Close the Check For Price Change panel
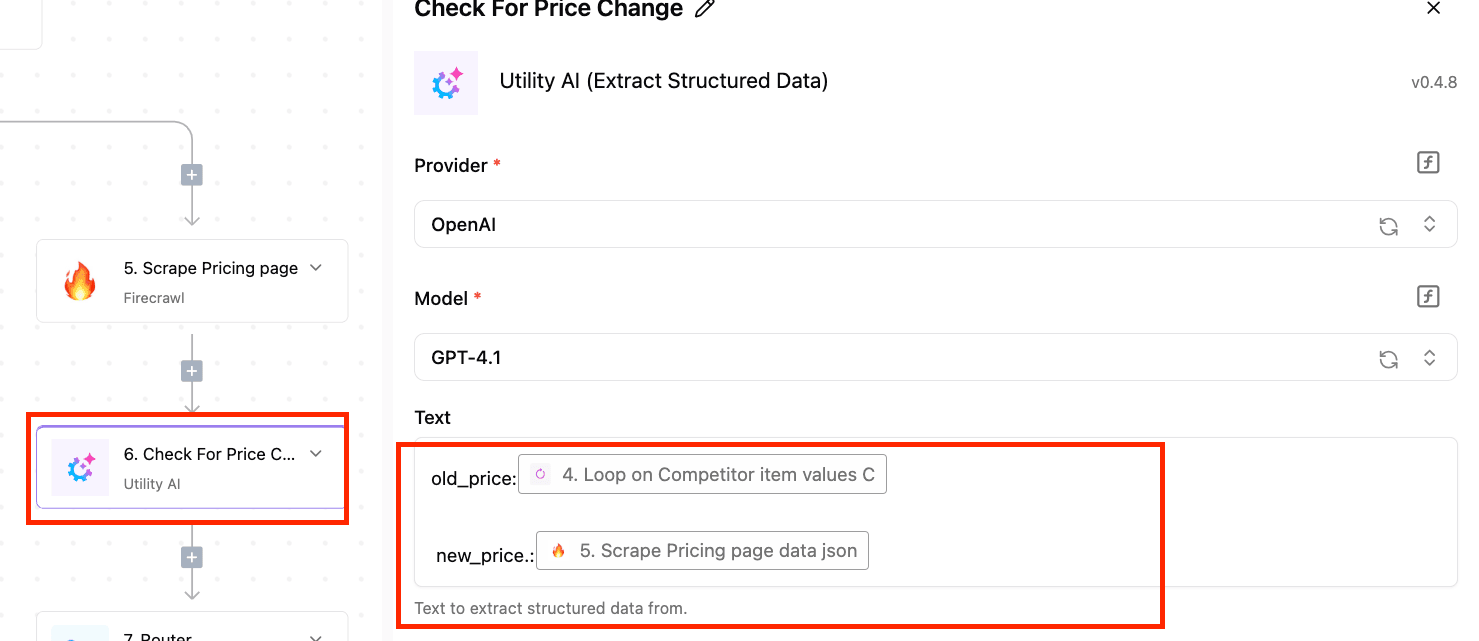1479x641 pixels. click(1433, 8)
